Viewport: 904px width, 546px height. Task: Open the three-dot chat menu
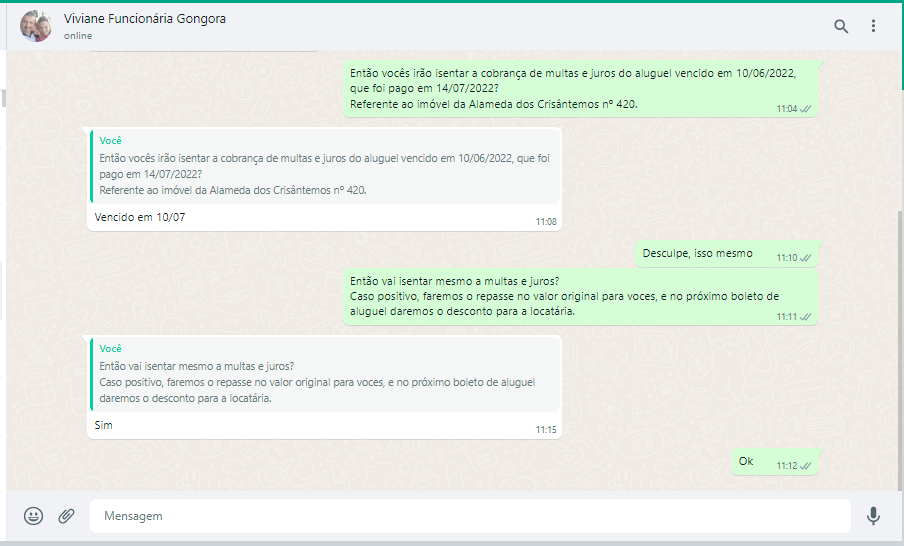click(x=873, y=26)
